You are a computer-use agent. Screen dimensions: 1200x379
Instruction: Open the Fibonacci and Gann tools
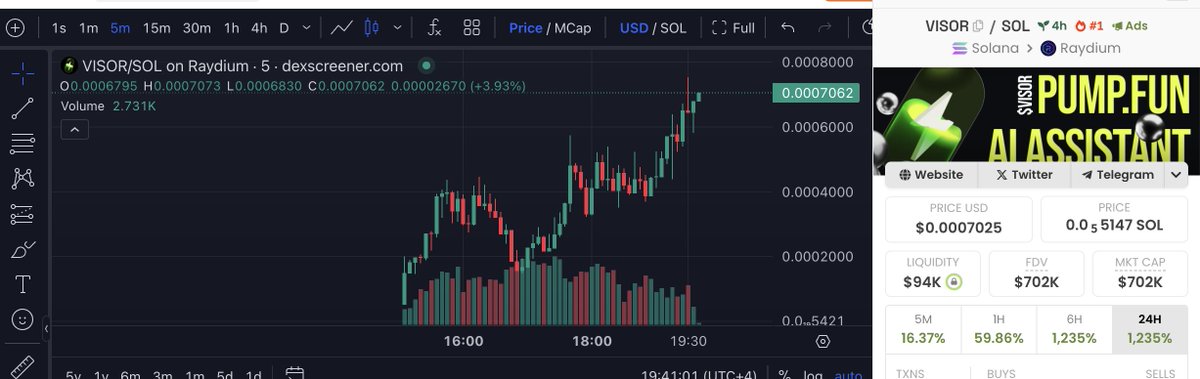coord(22,143)
